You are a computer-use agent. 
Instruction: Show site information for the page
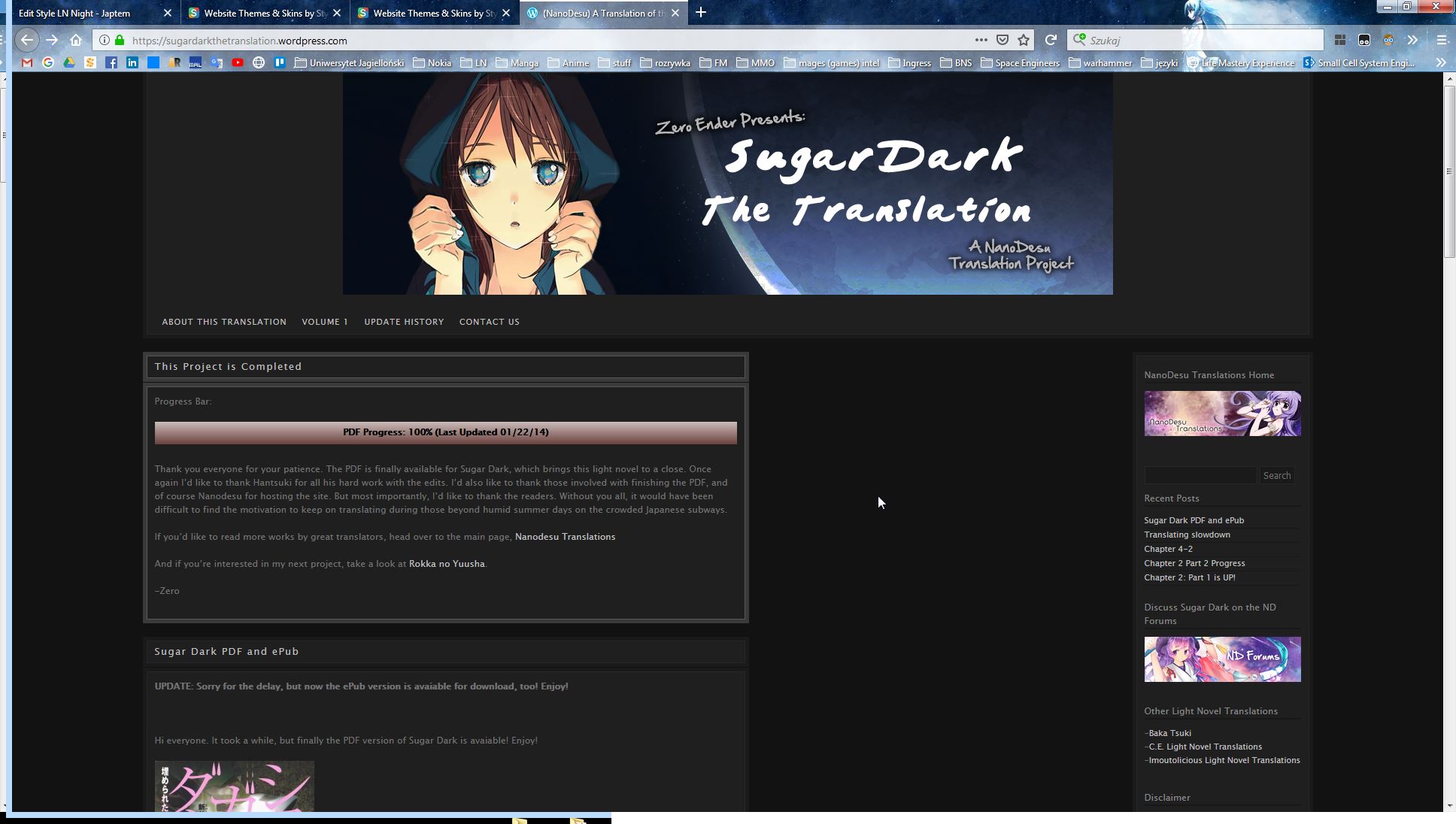(105, 41)
